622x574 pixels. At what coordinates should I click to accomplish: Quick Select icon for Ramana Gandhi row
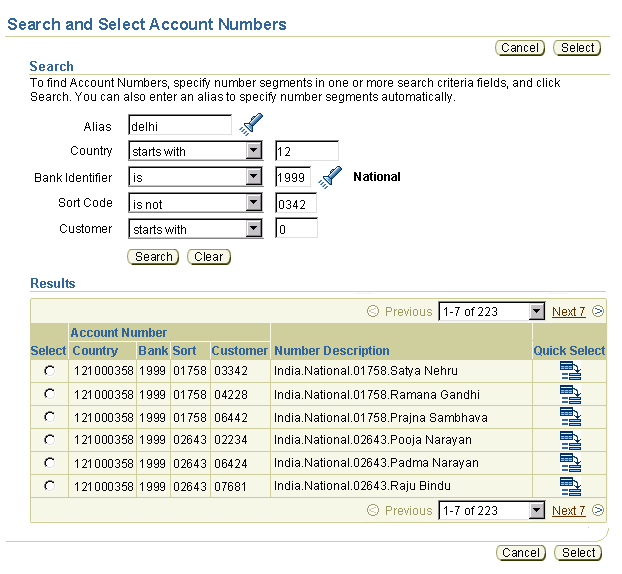click(x=570, y=394)
